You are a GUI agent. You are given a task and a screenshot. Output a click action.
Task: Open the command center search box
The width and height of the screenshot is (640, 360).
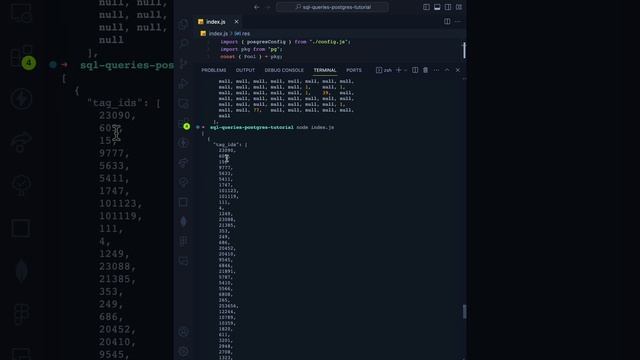[332, 7]
